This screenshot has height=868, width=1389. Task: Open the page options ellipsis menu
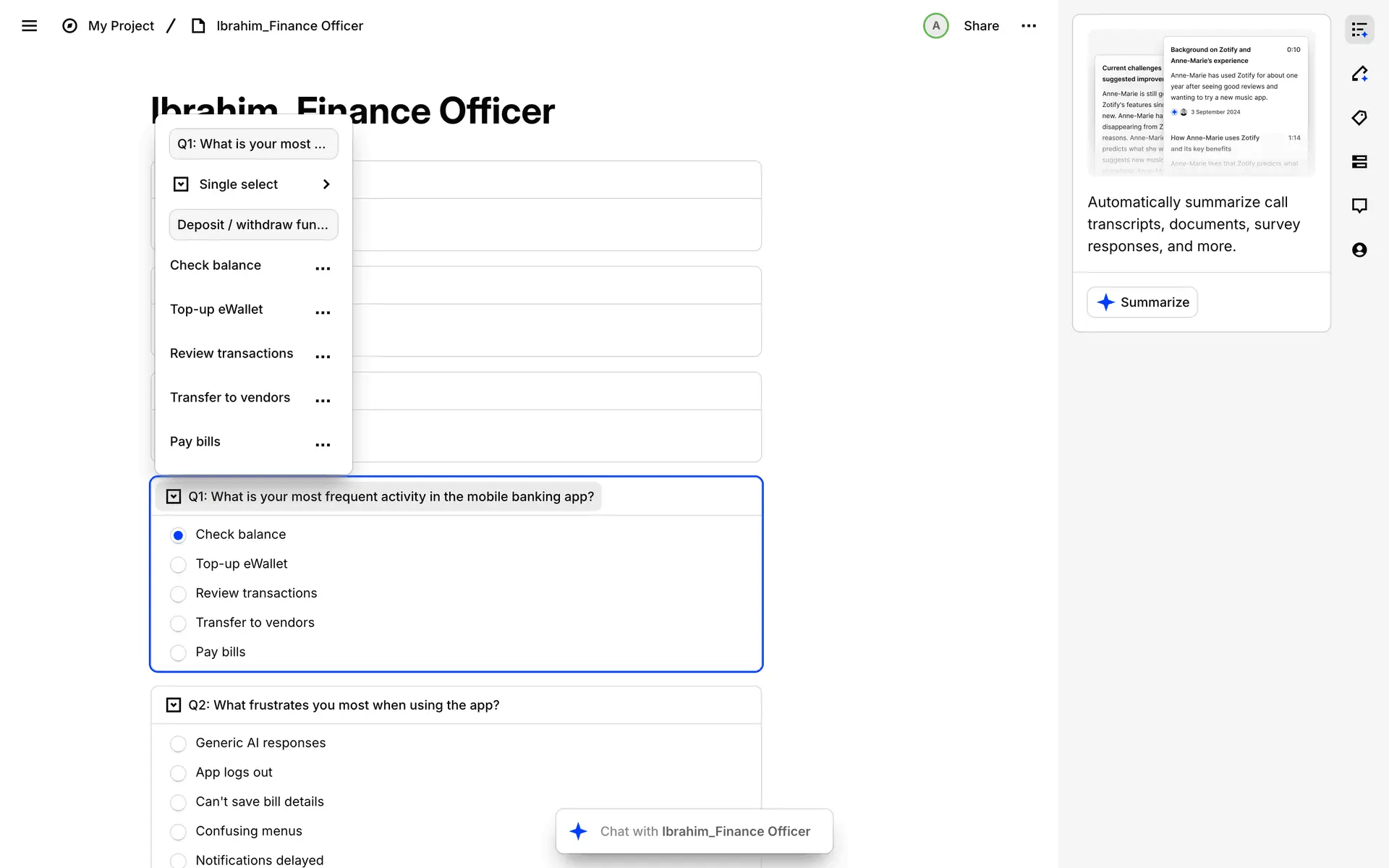1028,26
